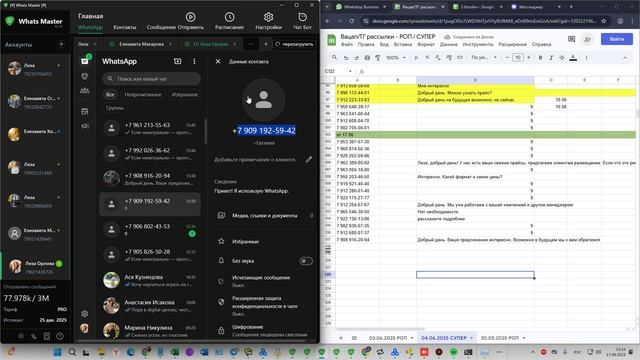The height and width of the screenshot is (360, 640).
Task: Open the Отправить send icon in Whats Master
Action: click(190, 17)
